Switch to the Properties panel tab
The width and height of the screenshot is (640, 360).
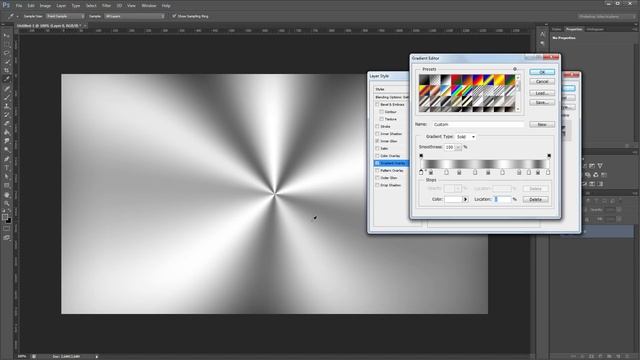(574, 29)
